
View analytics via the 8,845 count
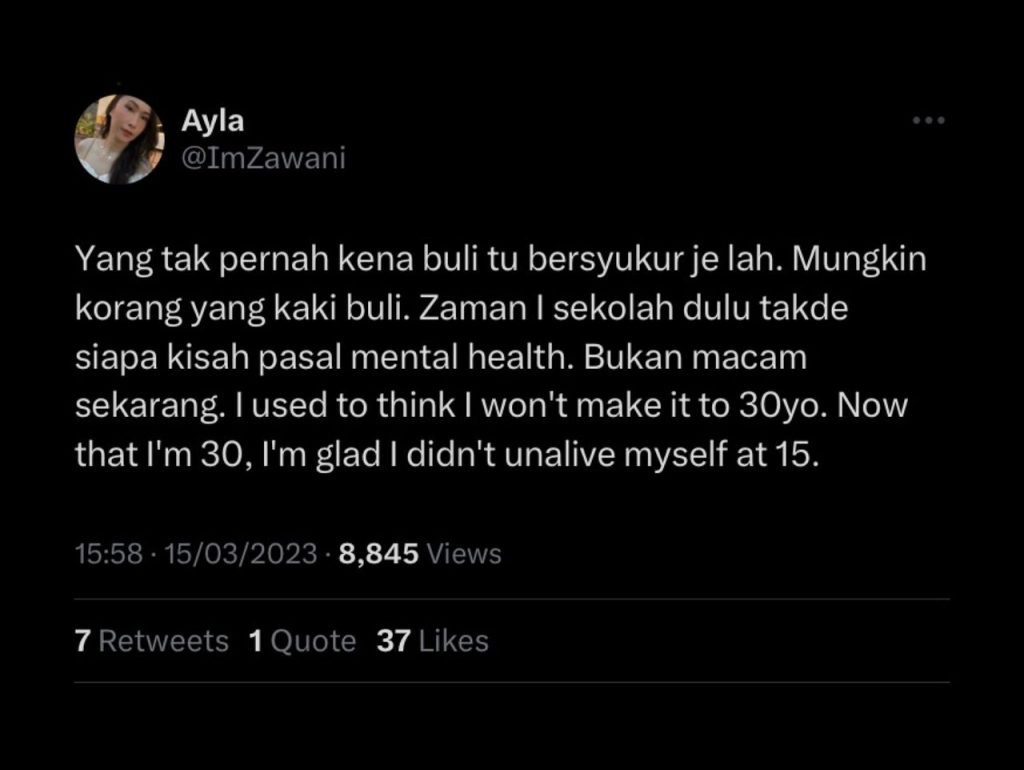[x=378, y=554]
